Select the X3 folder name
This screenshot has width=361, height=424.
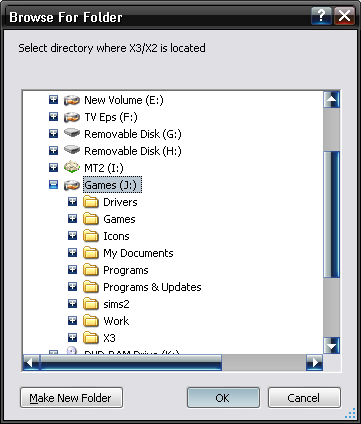tap(109, 338)
